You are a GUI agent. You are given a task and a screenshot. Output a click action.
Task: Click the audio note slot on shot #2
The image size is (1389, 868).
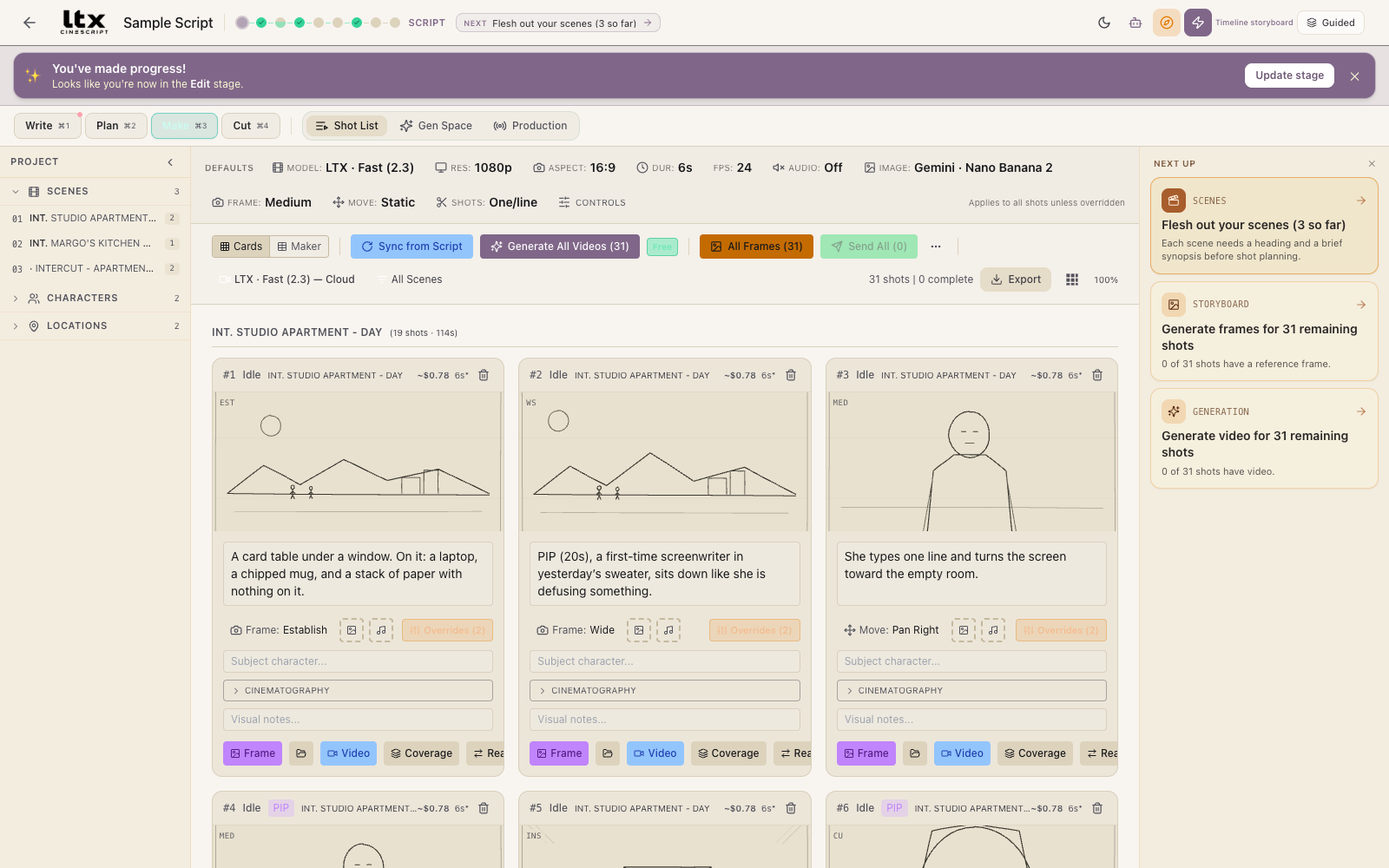click(x=668, y=630)
